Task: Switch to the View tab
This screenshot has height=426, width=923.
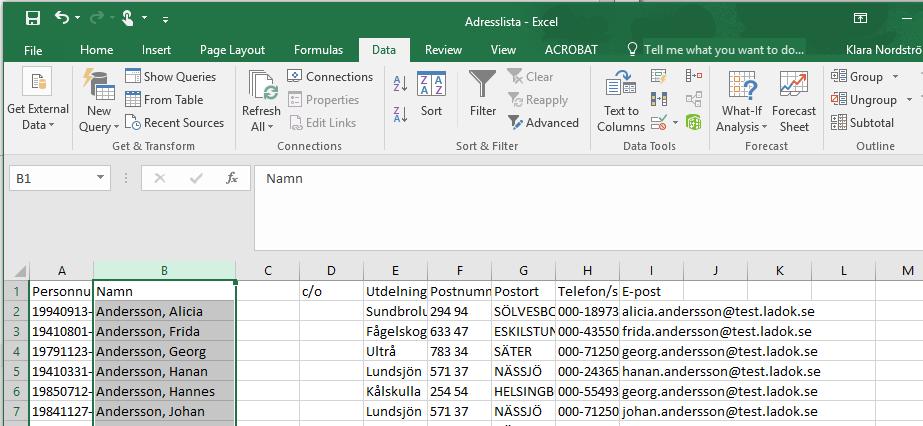Action: 503,50
